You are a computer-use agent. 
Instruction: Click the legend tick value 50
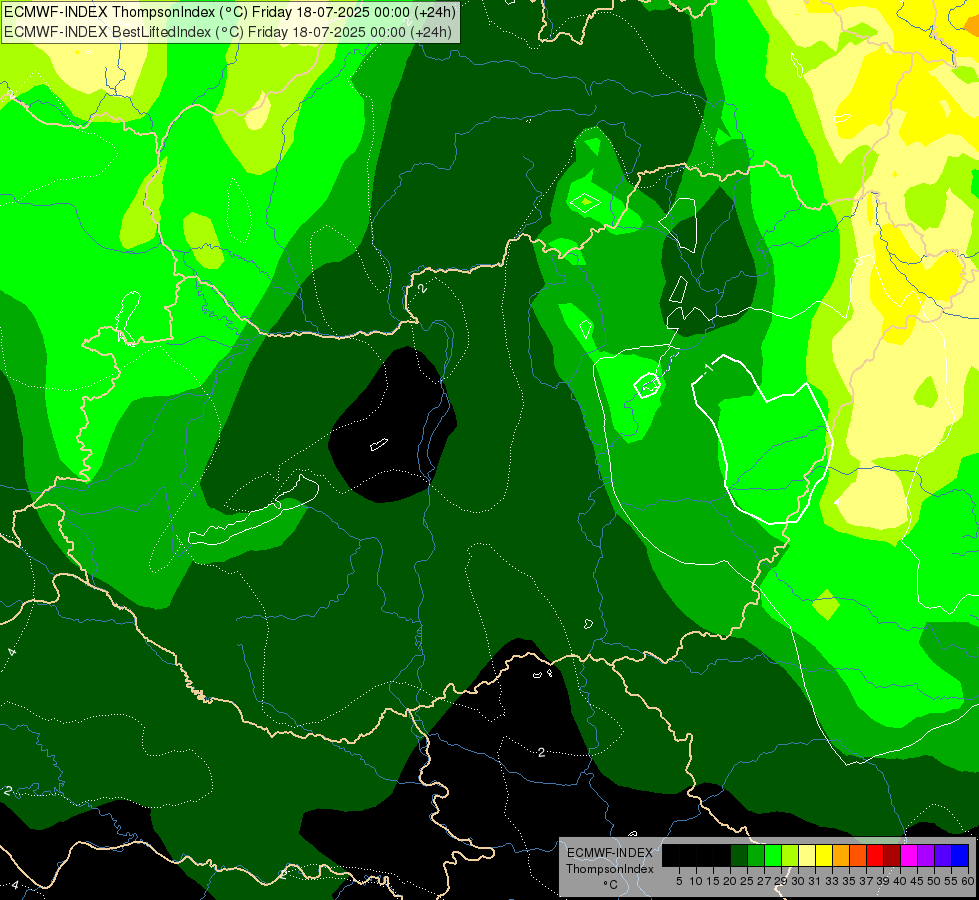pos(934,881)
